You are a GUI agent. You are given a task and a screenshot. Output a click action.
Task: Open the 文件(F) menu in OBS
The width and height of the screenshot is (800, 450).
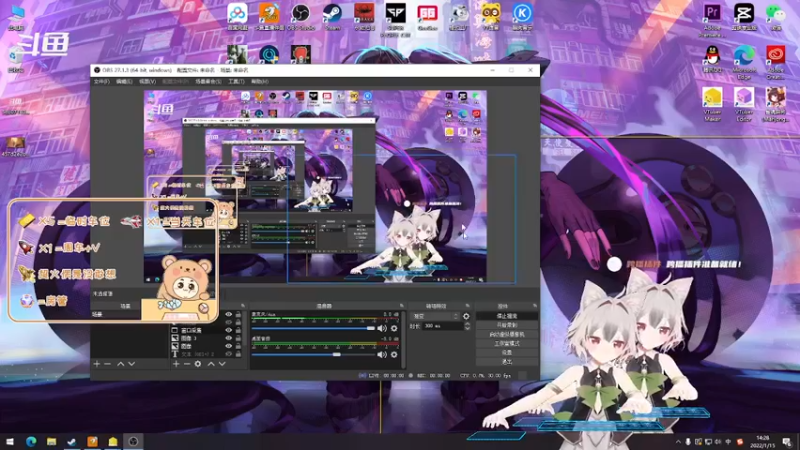(x=101, y=82)
